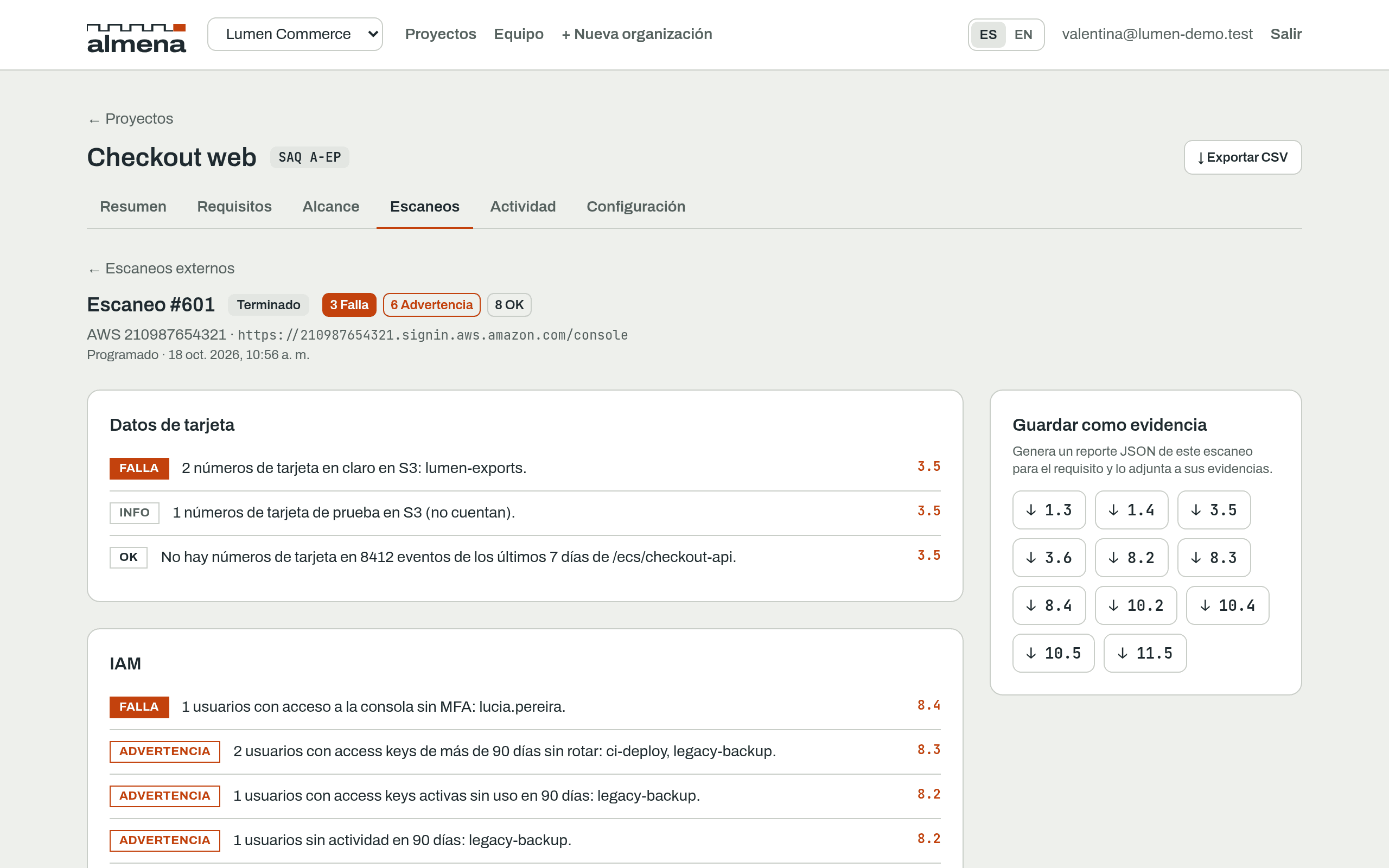Download evidence for requirement 10.4
Image resolution: width=1389 pixels, height=868 pixels.
point(1228,605)
